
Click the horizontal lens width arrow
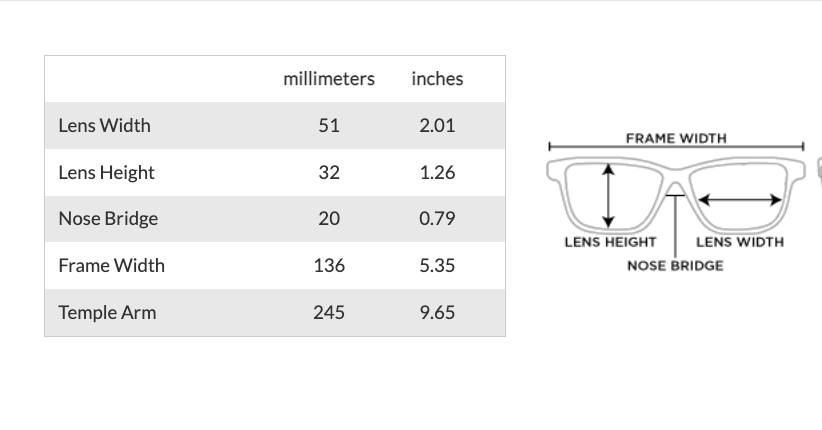[740, 200]
